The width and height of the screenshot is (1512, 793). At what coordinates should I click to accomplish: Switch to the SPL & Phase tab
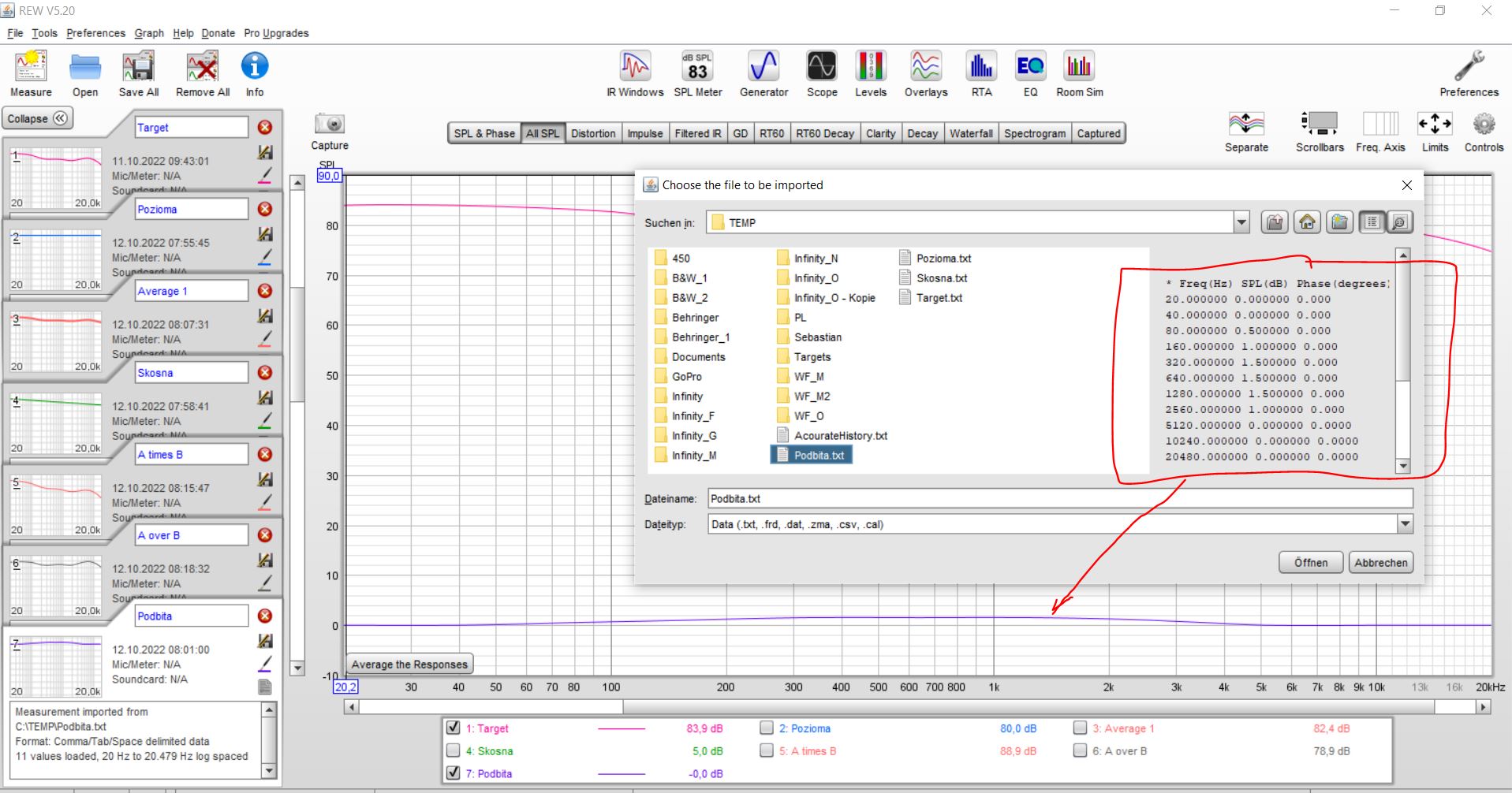pyautogui.click(x=484, y=133)
